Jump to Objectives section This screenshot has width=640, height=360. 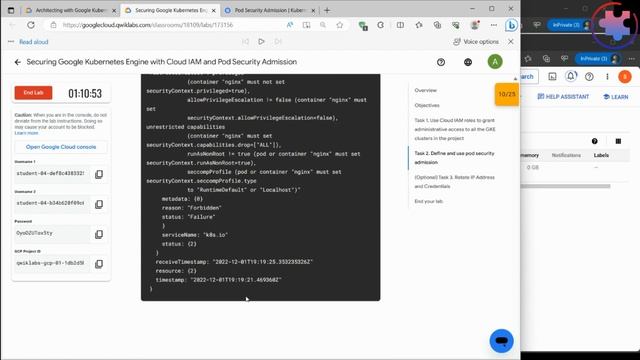tap(427, 105)
